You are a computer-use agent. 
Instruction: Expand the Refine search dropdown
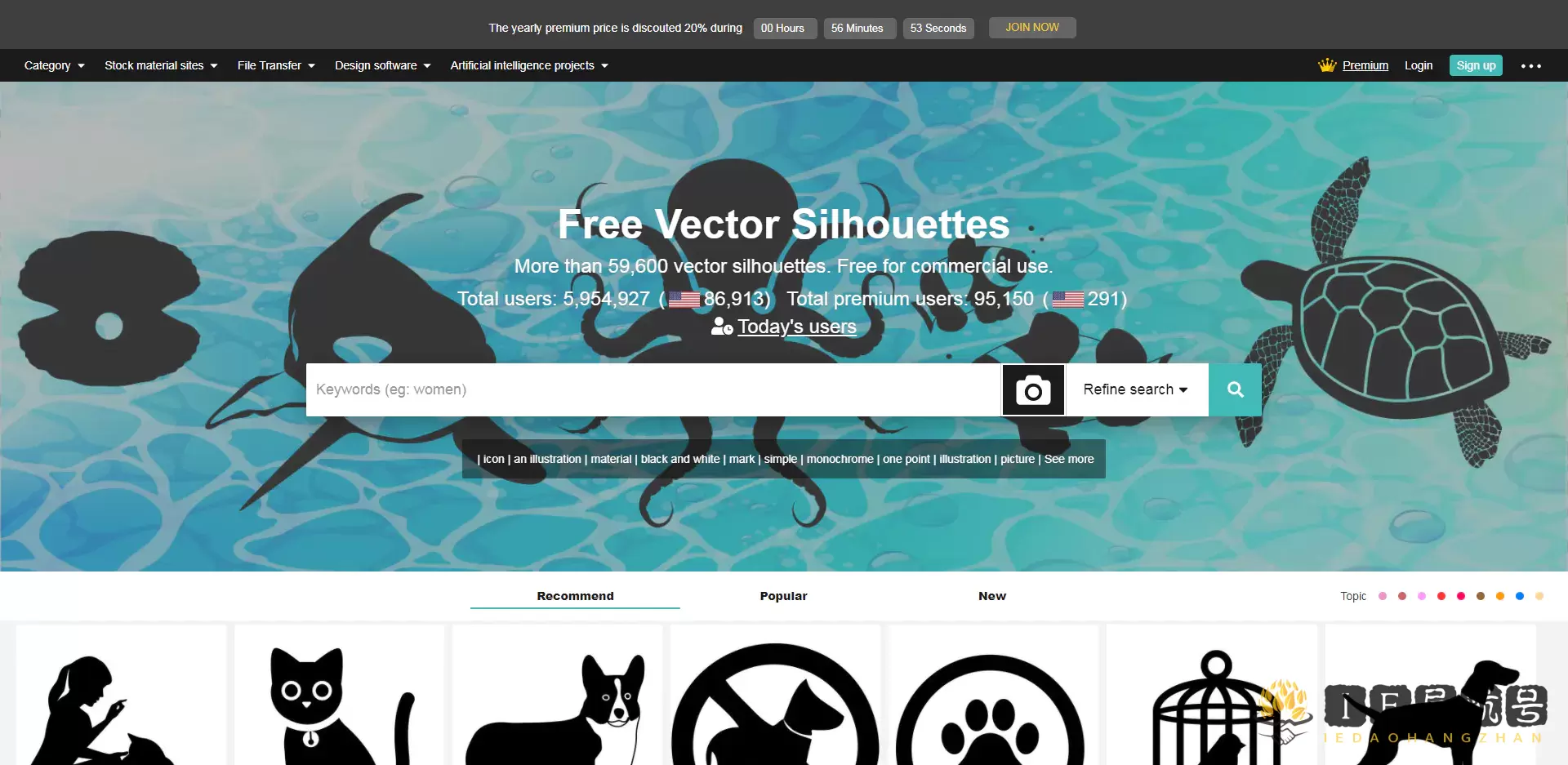tap(1136, 390)
